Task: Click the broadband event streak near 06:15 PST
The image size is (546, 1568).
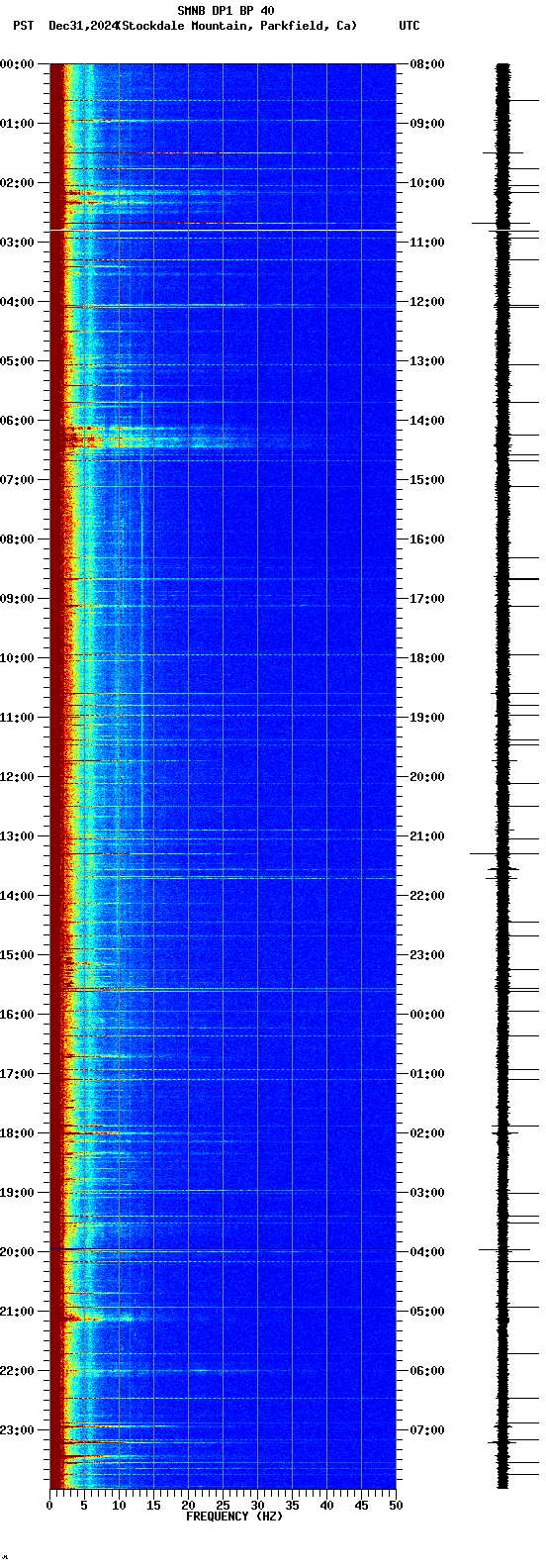Action: click(158, 436)
